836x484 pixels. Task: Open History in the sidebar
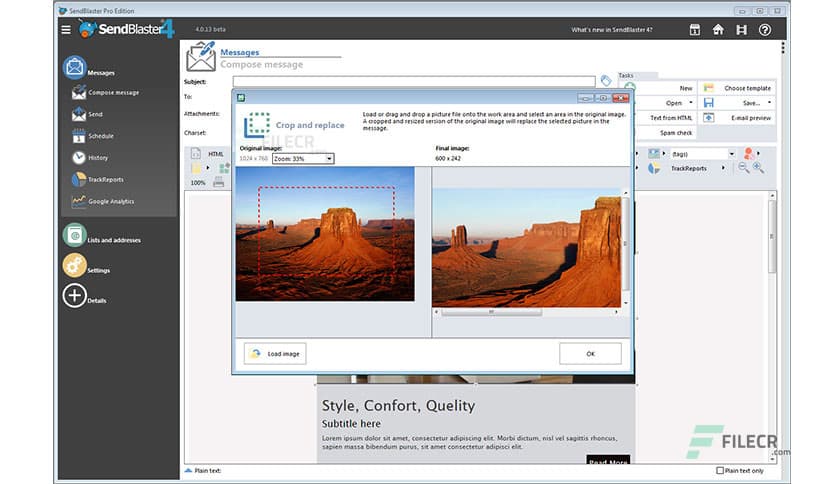tap(90, 158)
